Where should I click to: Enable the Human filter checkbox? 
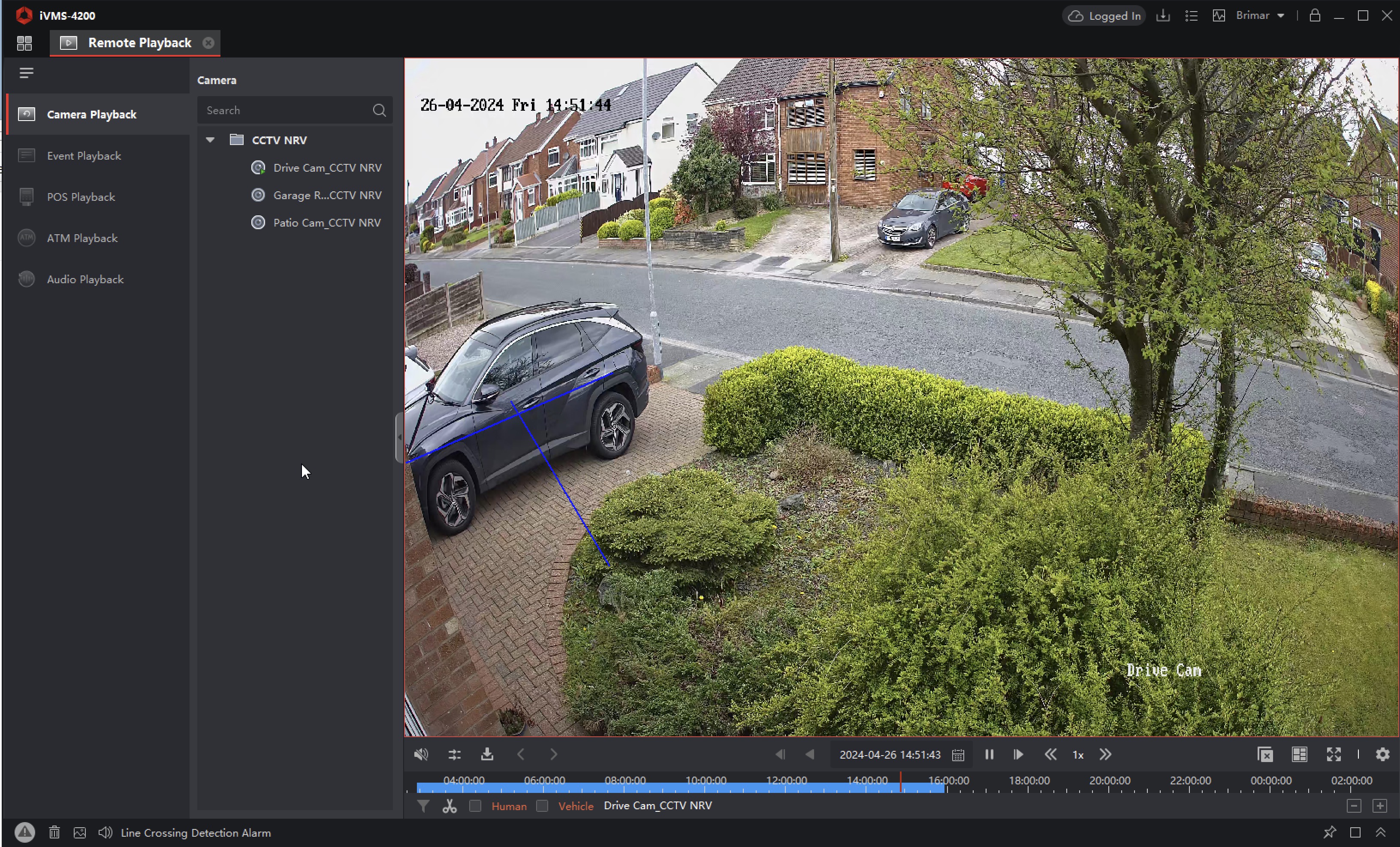476,806
